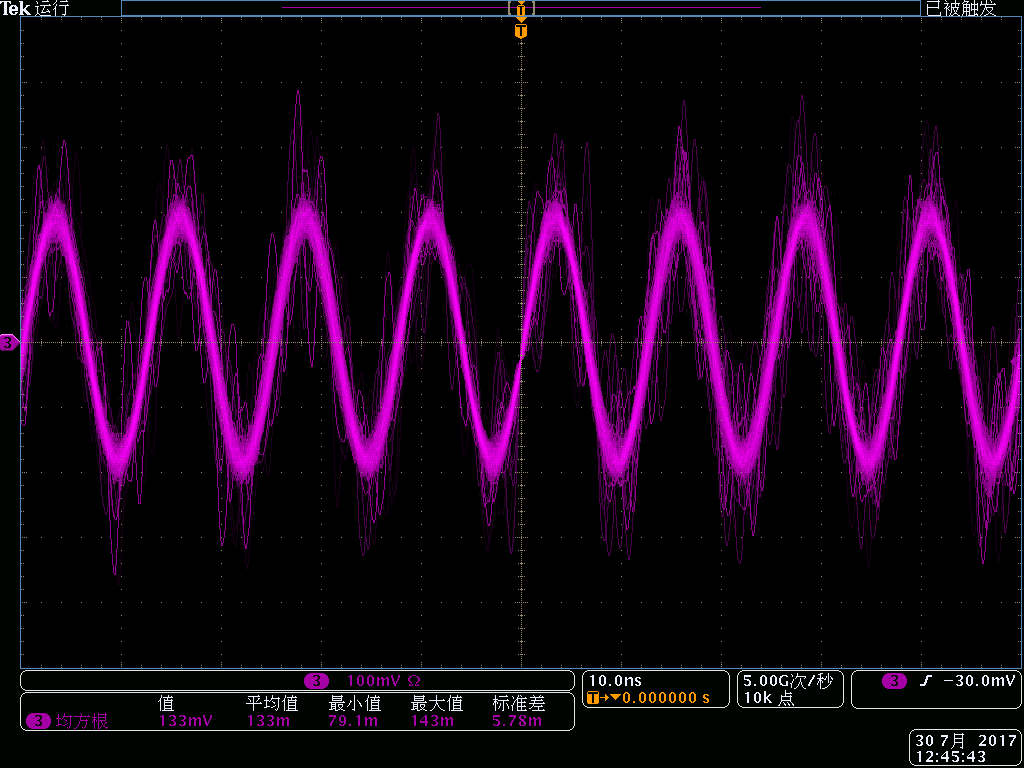Image resolution: width=1024 pixels, height=768 pixels.
Task: Click the trigger point bracket in record overview bar
Action: (x=521, y=8)
